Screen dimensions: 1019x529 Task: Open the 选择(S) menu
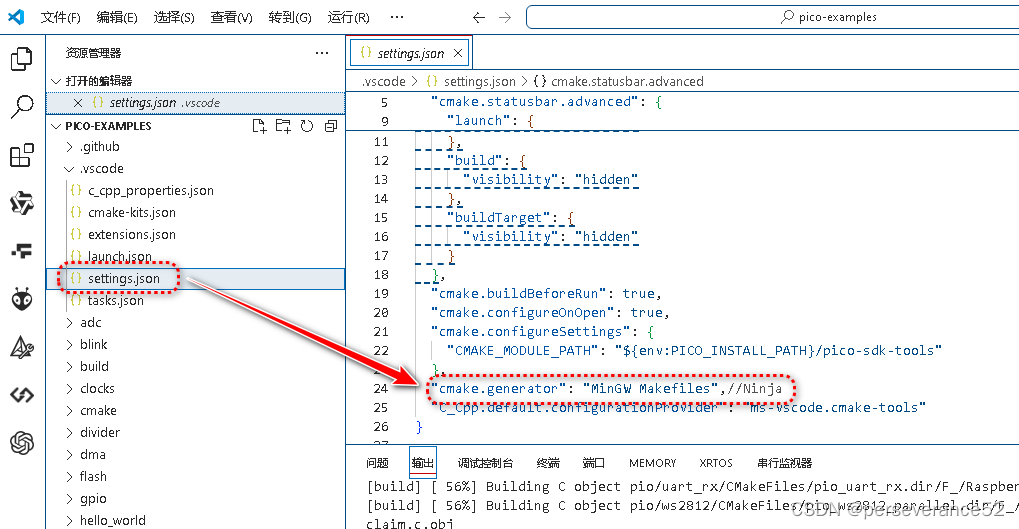click(x=174, y=18)
